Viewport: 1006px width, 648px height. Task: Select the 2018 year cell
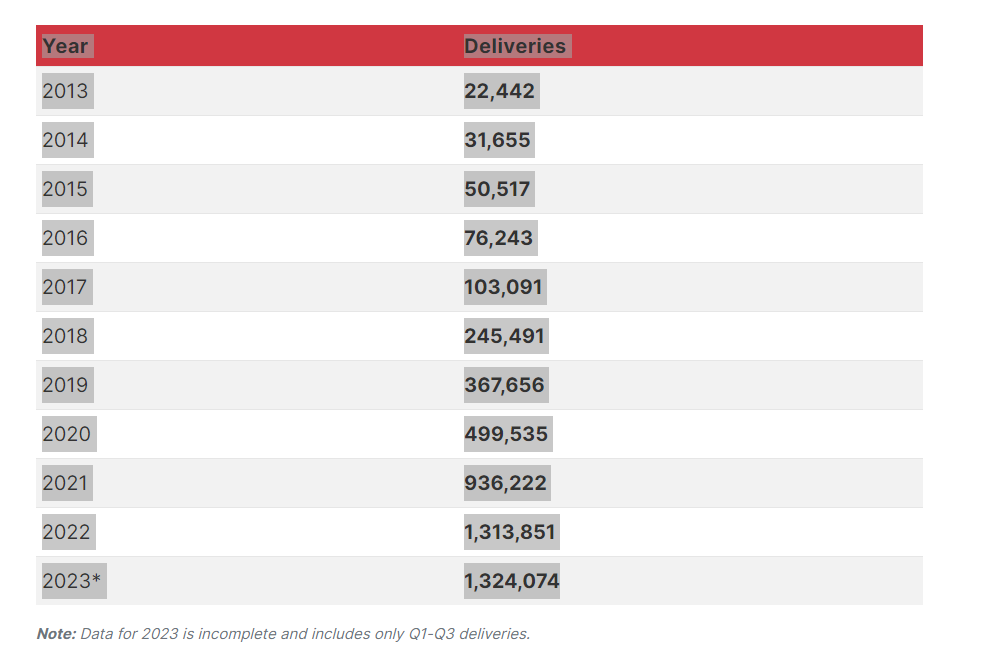[x=67, y=336]
